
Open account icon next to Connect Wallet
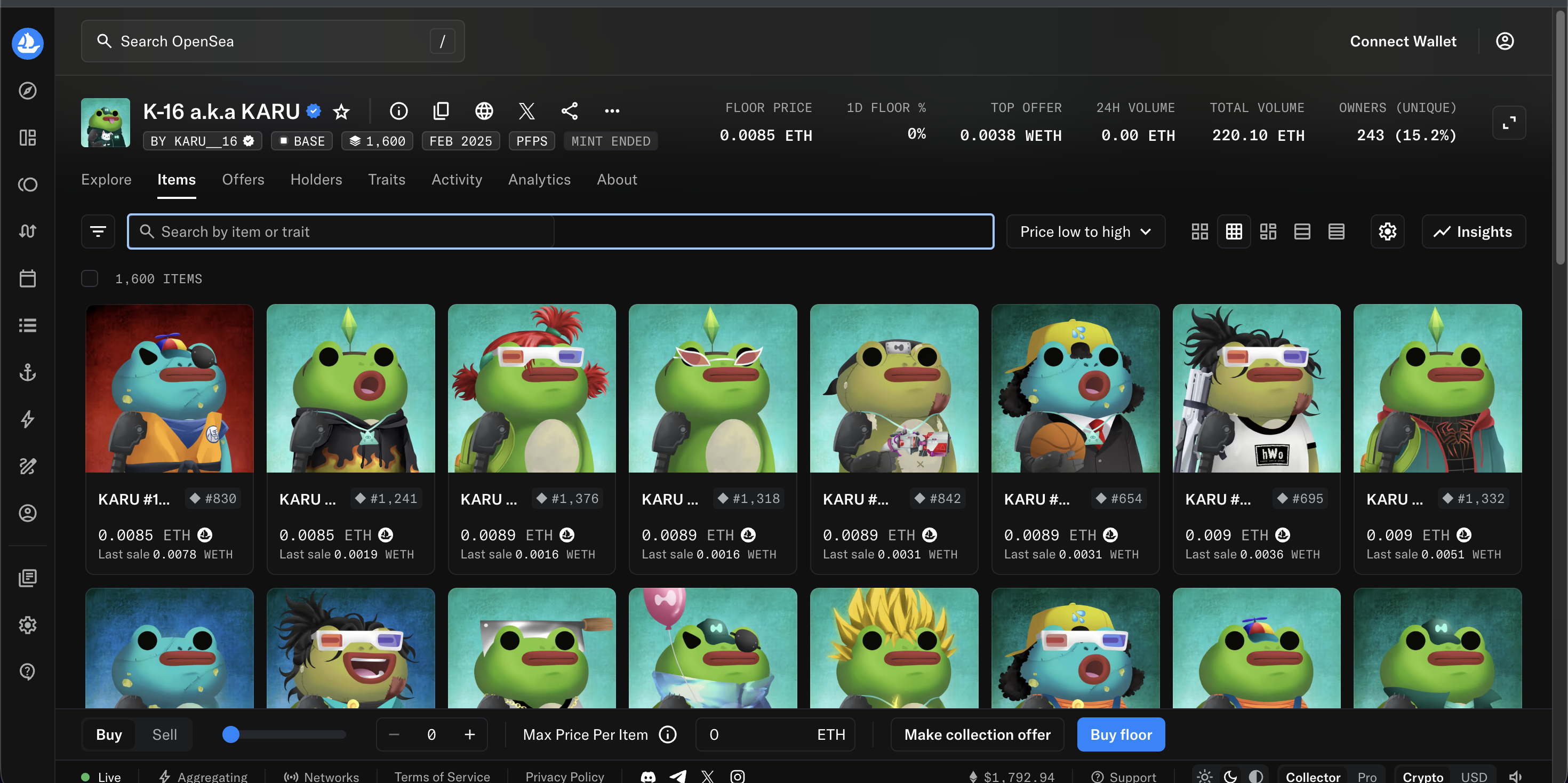pyautogui.click(x=1505, y=41)
